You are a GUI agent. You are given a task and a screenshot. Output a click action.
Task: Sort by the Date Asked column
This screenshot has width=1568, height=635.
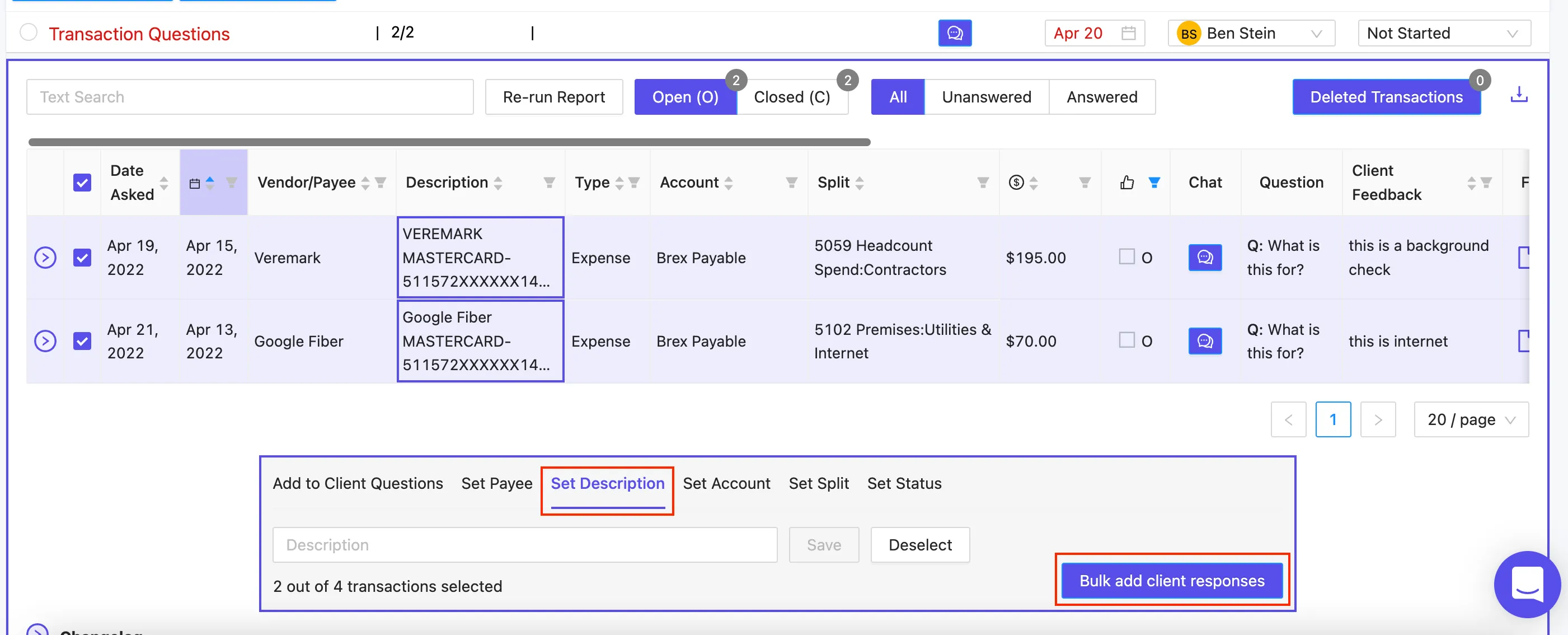164,183
